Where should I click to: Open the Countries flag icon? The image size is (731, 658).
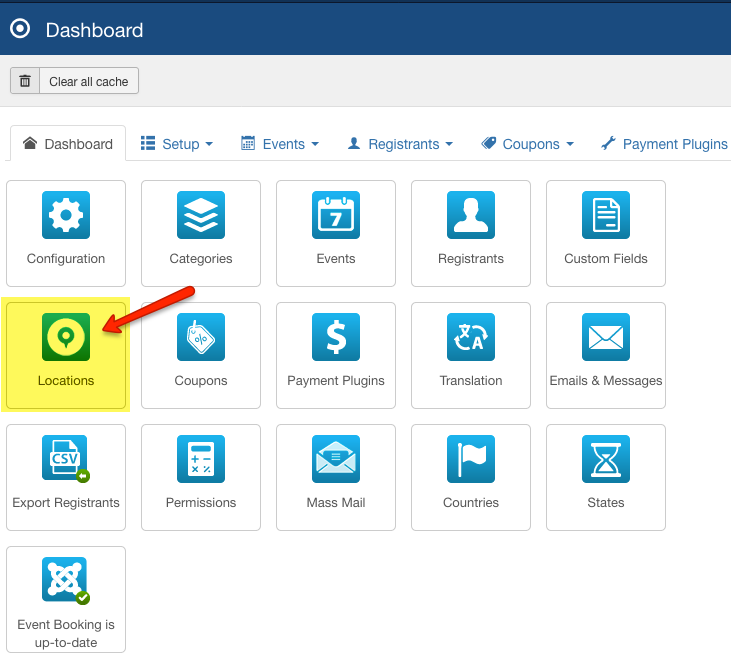pyautogui.click(x=471, y=460)
